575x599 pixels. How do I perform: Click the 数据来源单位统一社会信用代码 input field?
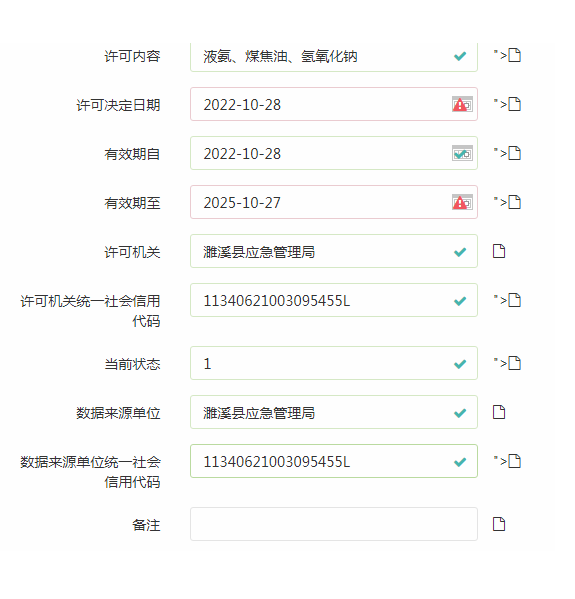coord(334,461)
